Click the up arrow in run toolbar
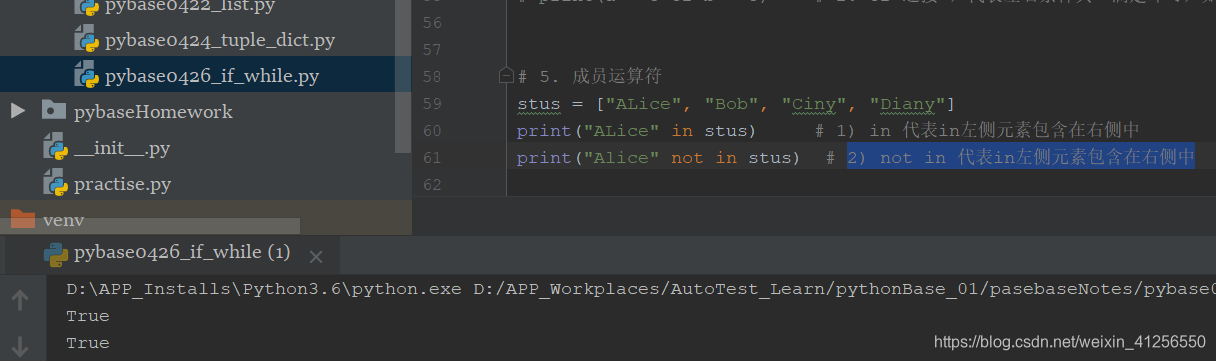The image size is (1216, 361). (19, 300)
